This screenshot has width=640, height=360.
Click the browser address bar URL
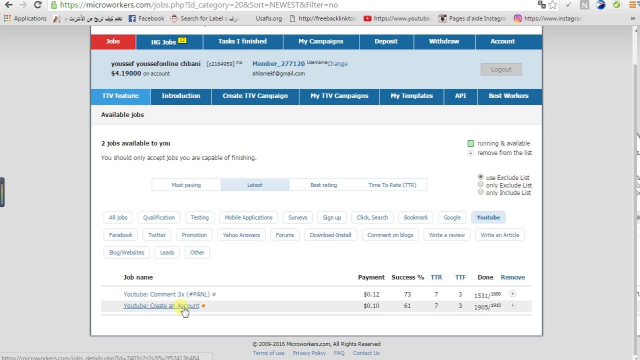click(199, 5)
